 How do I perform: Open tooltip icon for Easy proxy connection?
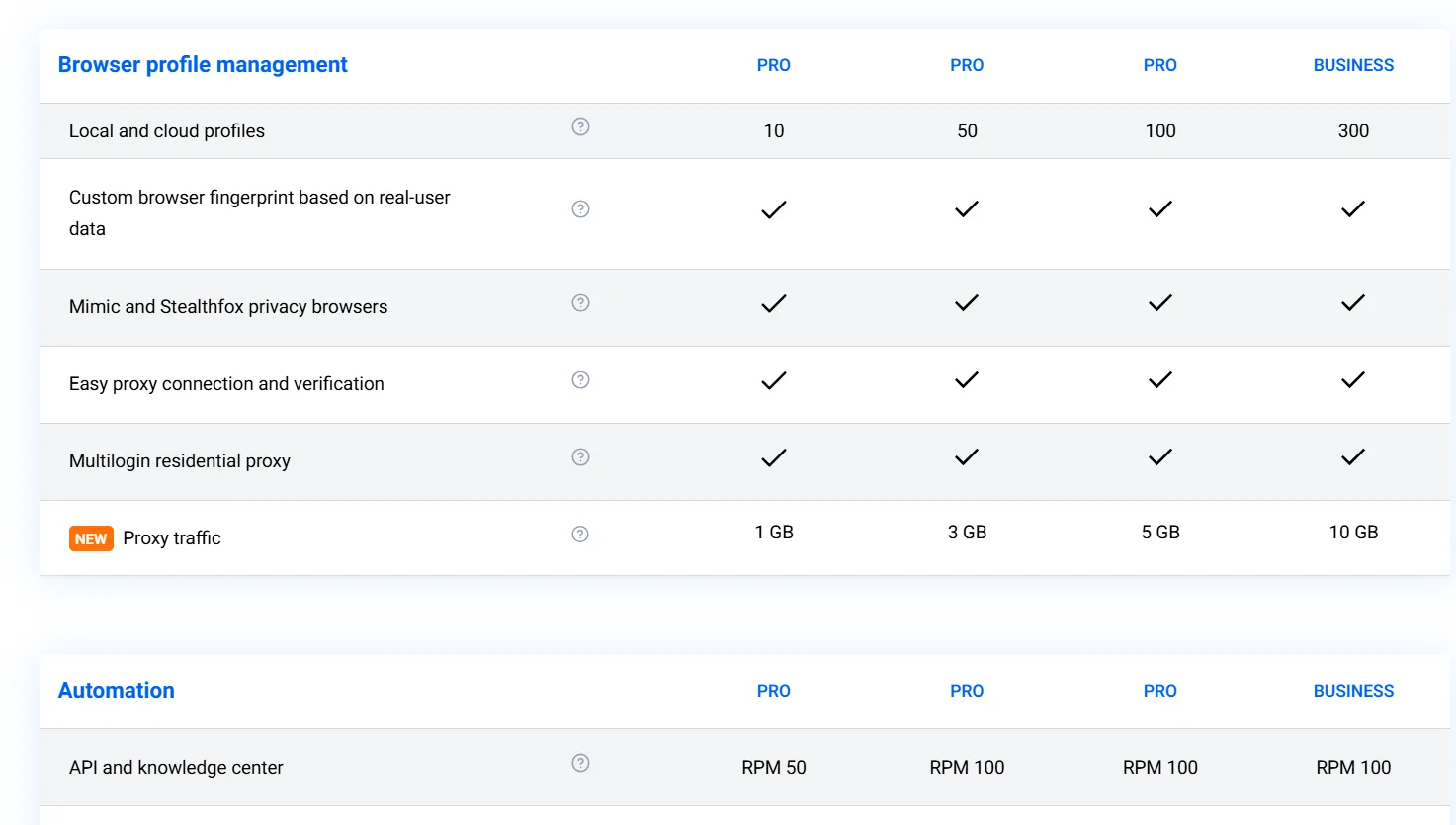click(x=580, y=379)
